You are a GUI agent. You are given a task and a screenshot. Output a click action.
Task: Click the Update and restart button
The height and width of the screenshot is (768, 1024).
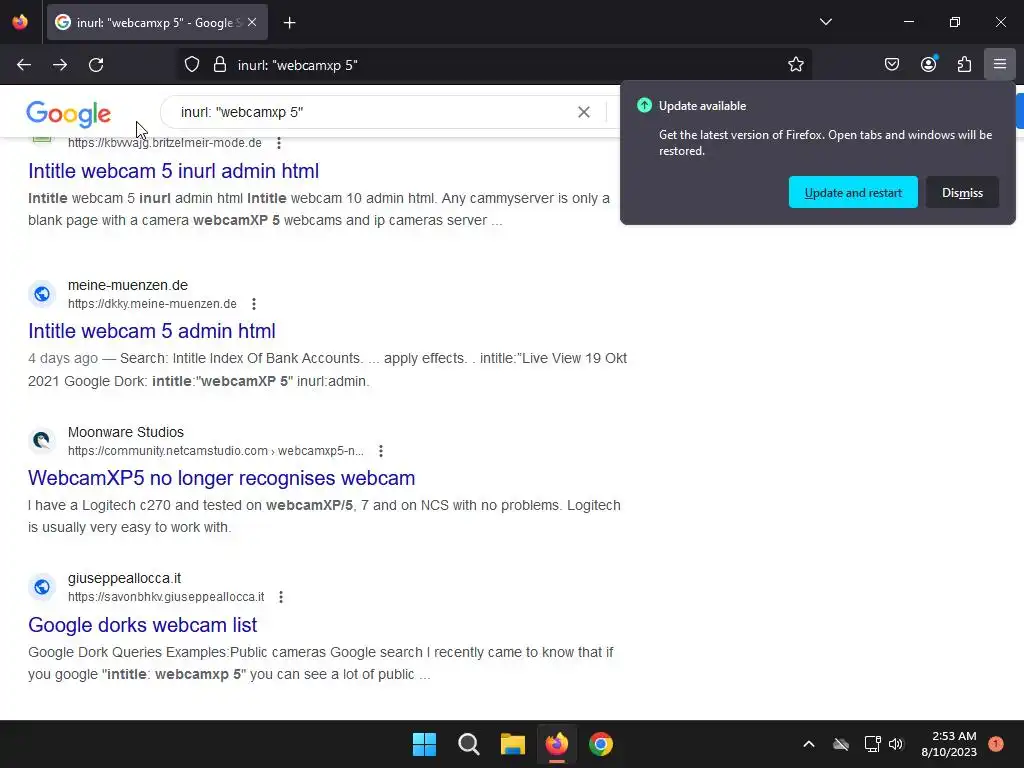point(853,193)
